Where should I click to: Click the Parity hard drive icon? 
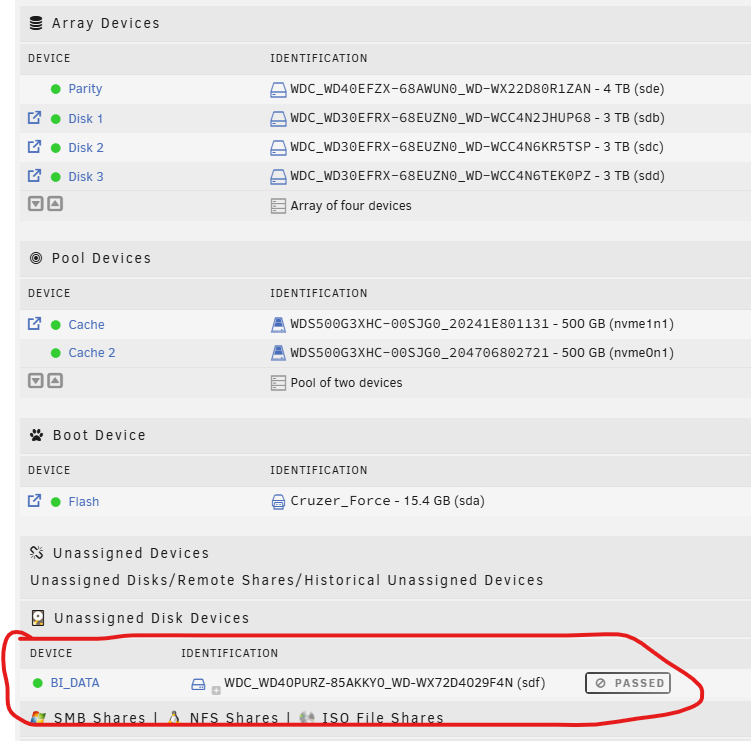pyautogui.click(x=278, y=90)
